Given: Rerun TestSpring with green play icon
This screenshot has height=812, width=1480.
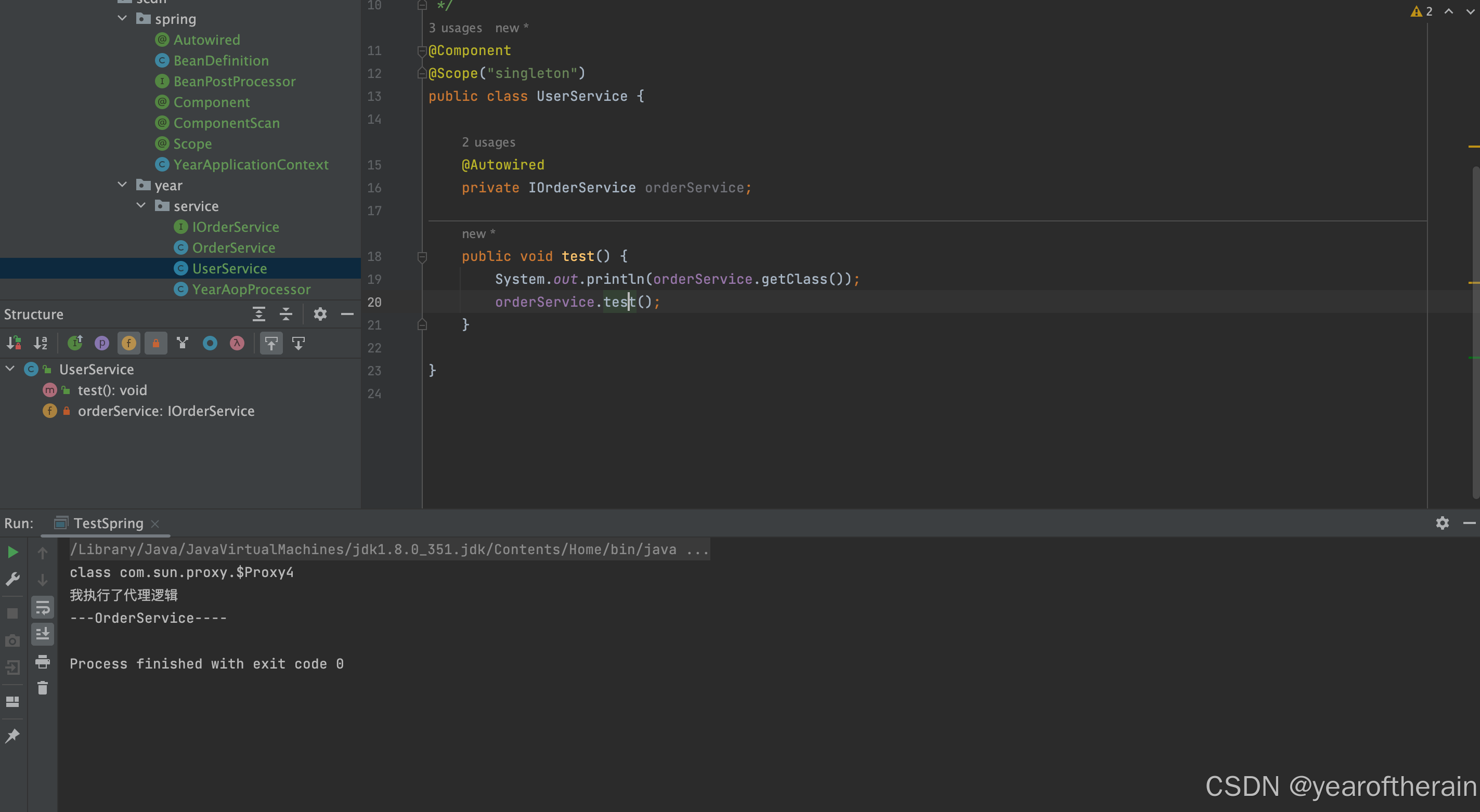Looking at the screenshot, I should pos(12,553).
